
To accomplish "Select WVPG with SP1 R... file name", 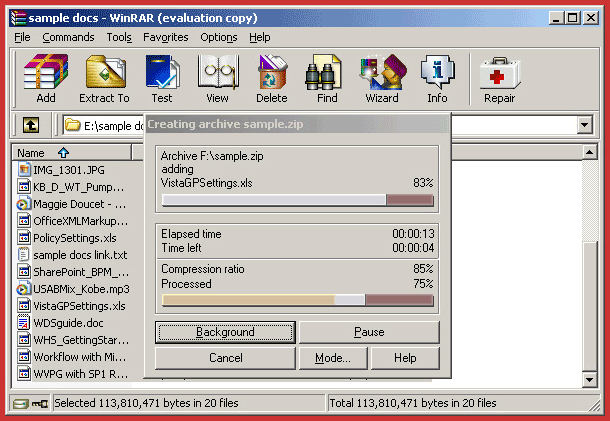I will pos(81,374).
